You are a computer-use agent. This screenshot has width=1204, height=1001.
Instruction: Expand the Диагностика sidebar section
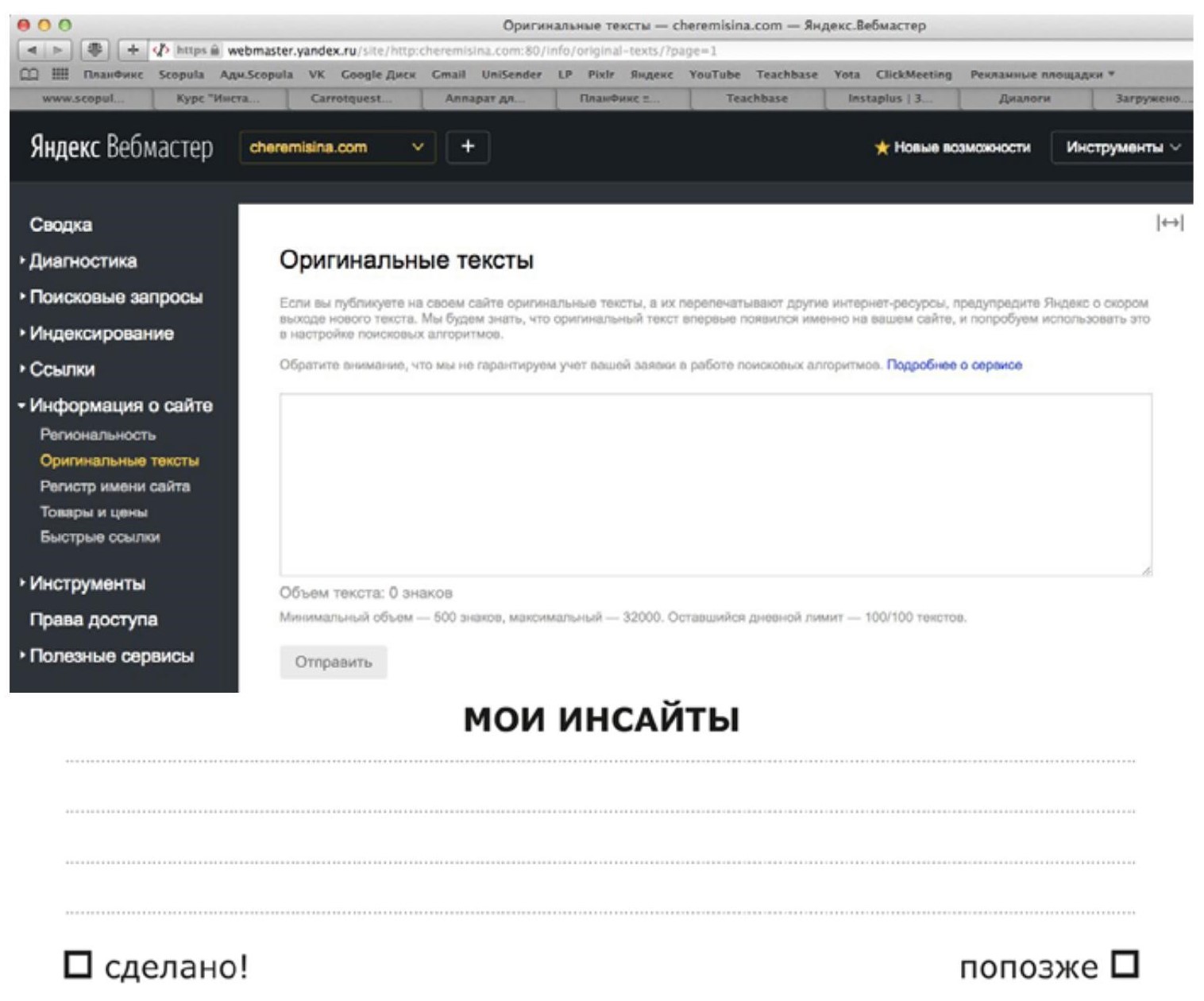coord(83,261)
